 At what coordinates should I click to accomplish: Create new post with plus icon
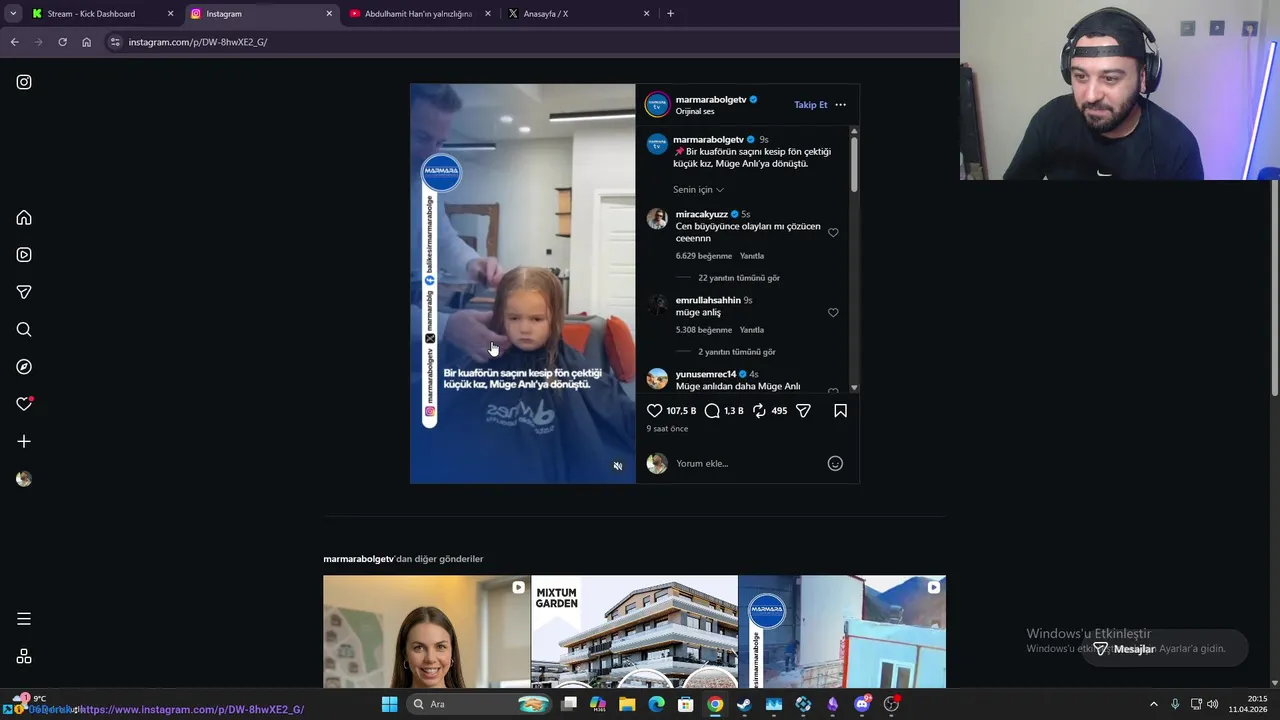tap(24, 441)
